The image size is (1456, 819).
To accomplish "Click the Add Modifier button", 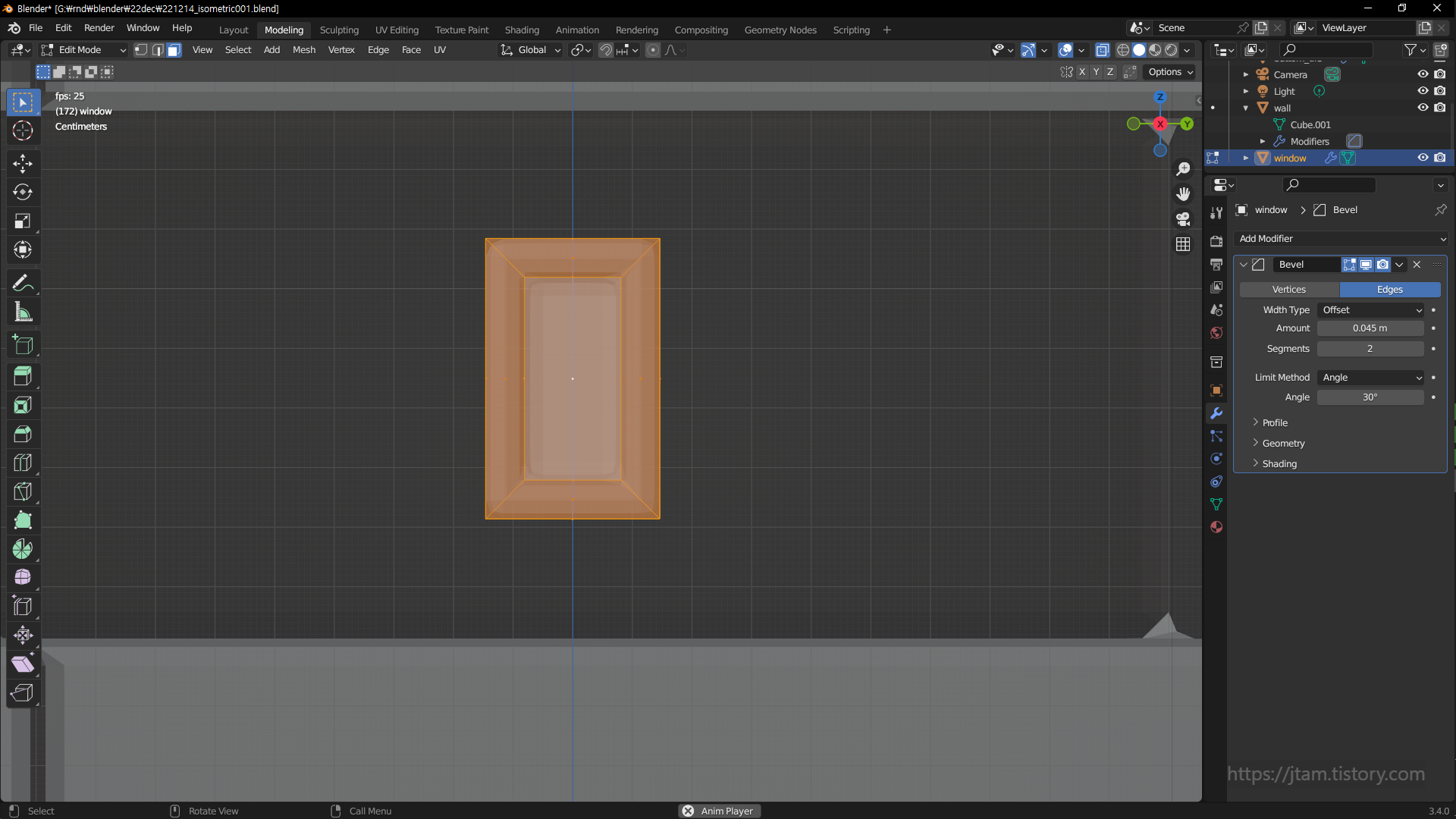I will click(1341, 239).
